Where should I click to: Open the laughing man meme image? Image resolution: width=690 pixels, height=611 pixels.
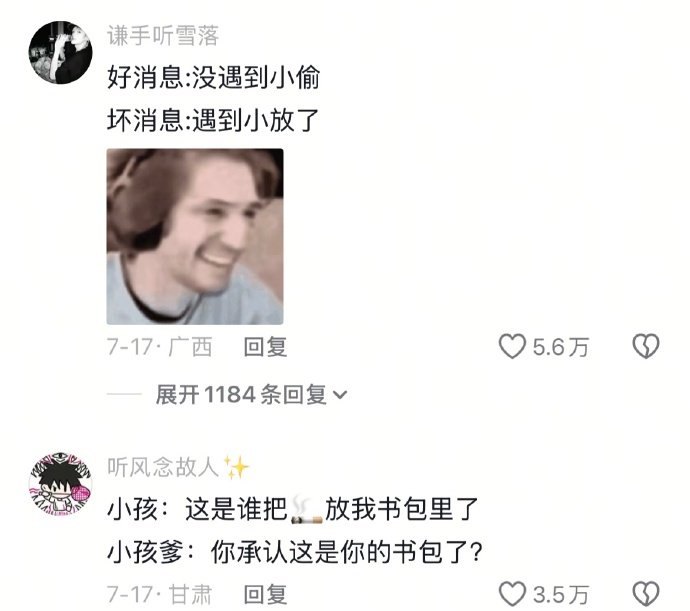tap(195, 236)
